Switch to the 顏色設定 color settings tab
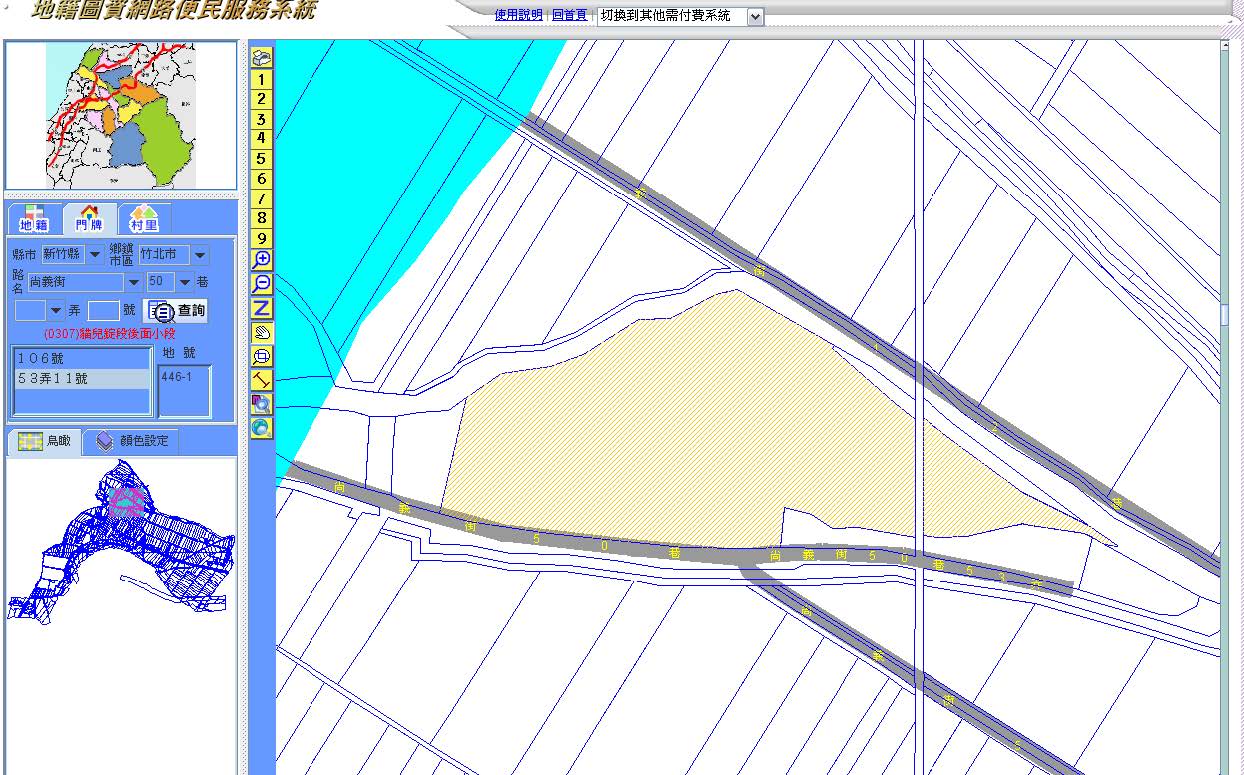Screen dimensions: 1244x775 coord(133,441)
